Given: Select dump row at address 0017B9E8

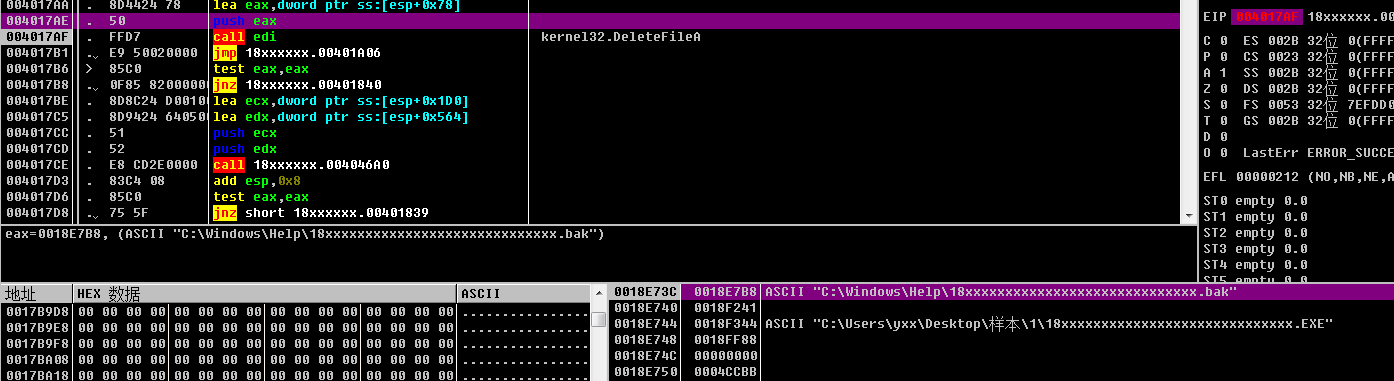Looking at the screenshot, I should [296, 328].
